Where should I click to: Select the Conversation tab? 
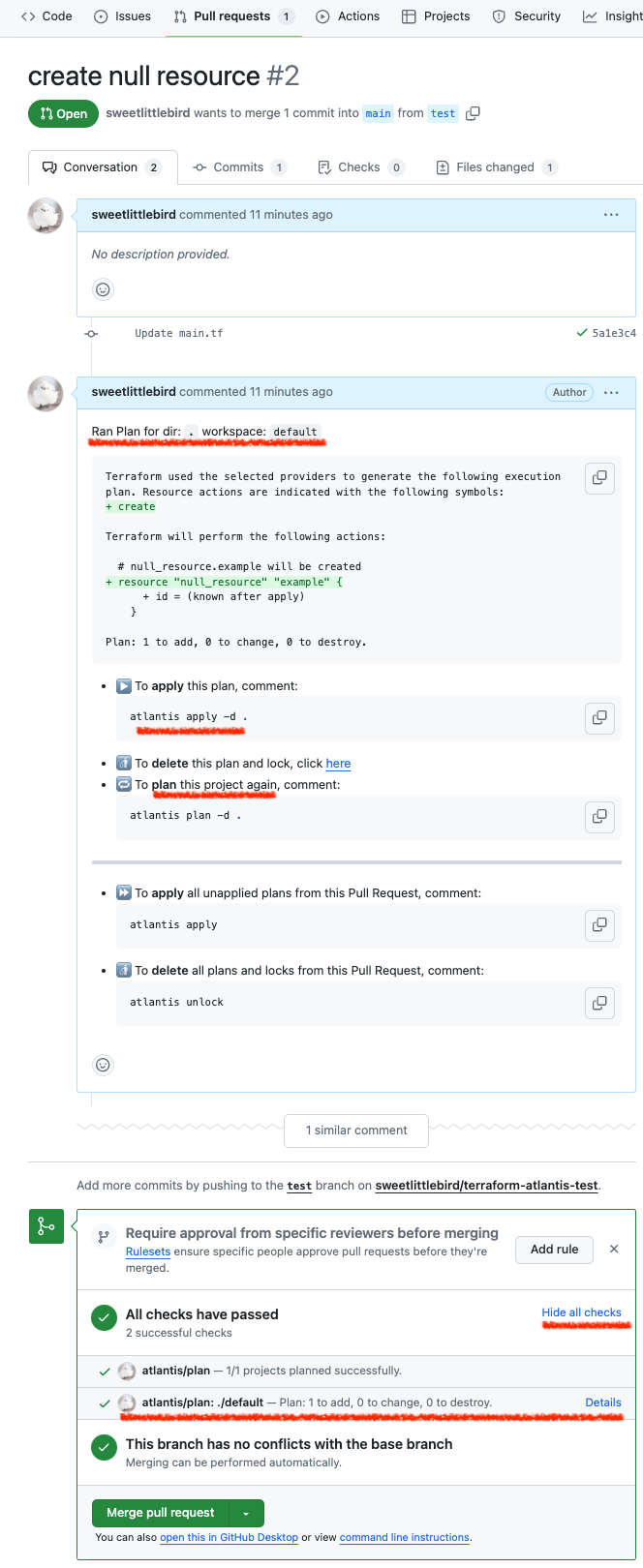point(103,167)
